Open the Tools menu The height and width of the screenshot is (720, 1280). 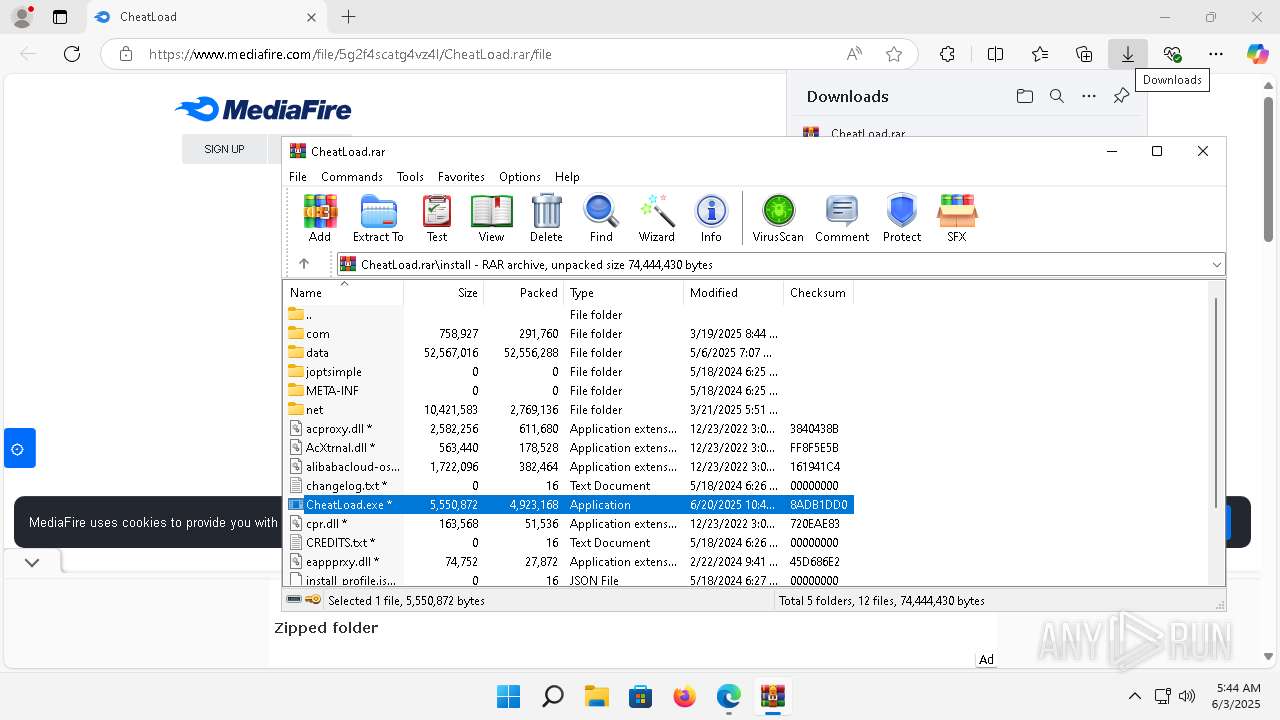[410, 176]
